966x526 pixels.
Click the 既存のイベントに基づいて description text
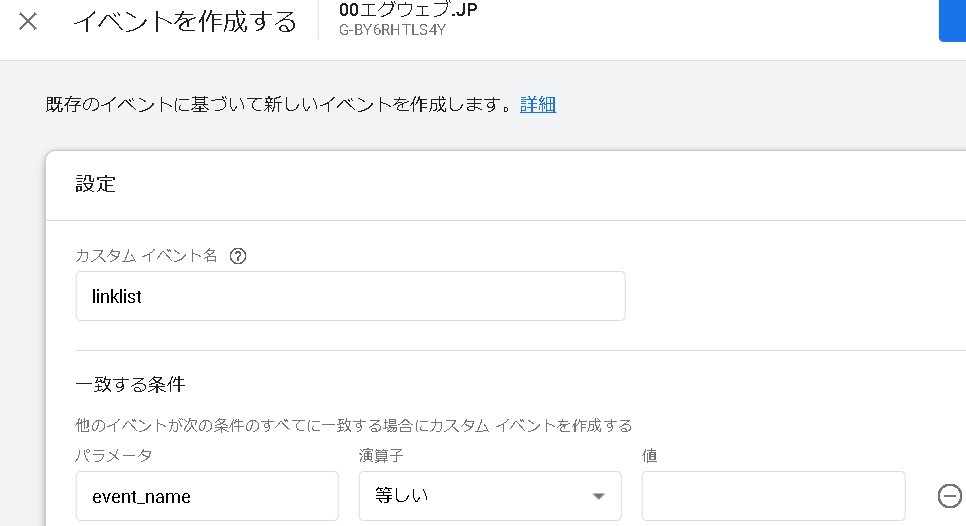tap(280, 105)
